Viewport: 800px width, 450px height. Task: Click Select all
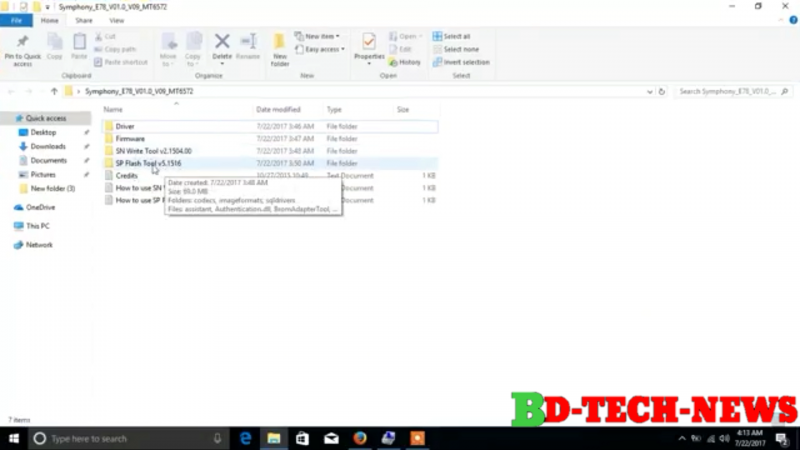pyautogui.click(x=452, y=36)
